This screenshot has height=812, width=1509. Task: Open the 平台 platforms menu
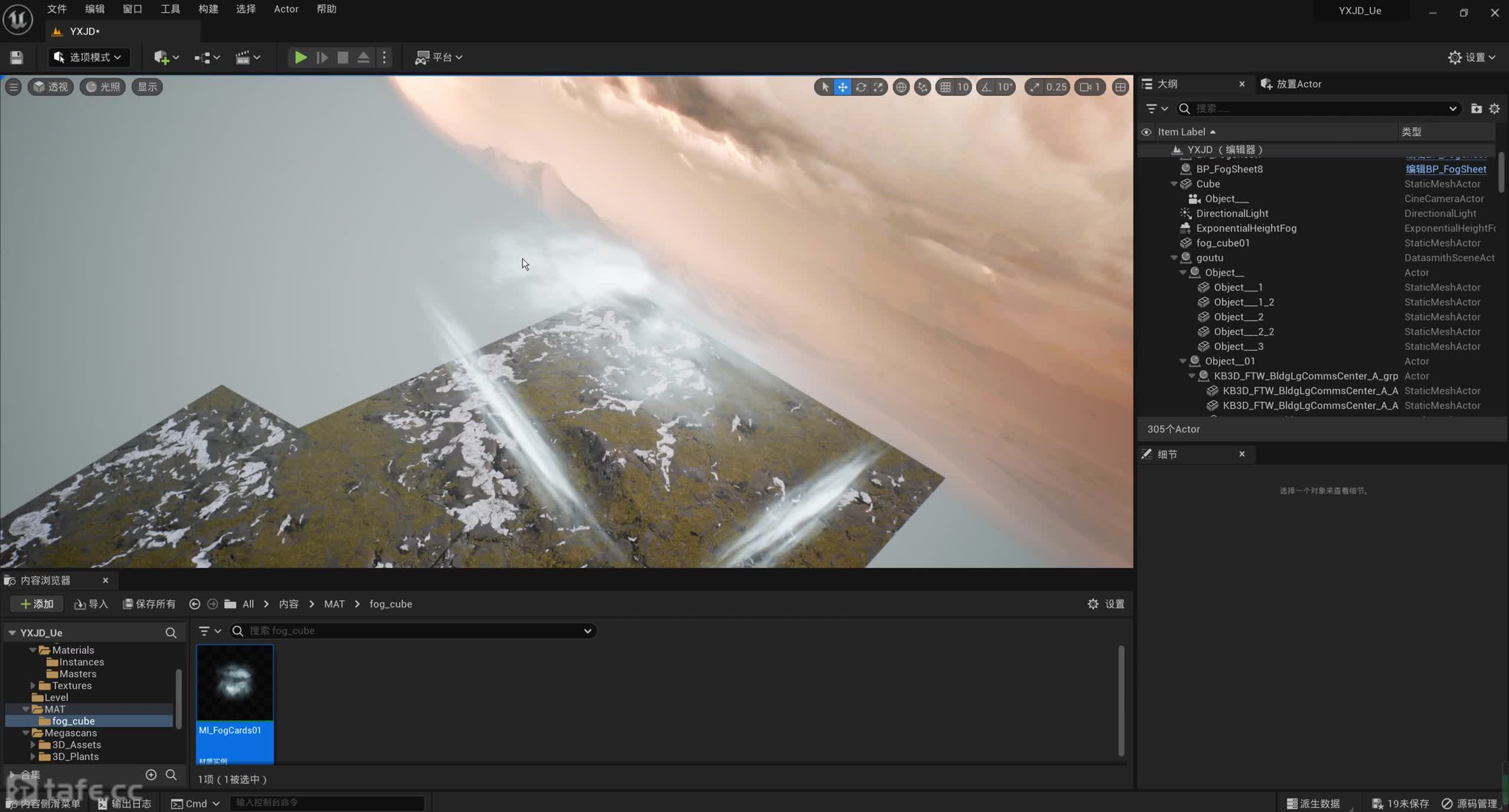[439, 57]
